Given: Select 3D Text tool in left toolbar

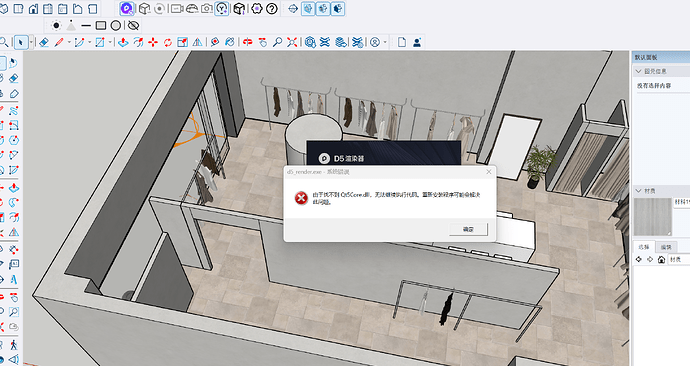Looking at the screenshot, I should (x=14, y=279).
